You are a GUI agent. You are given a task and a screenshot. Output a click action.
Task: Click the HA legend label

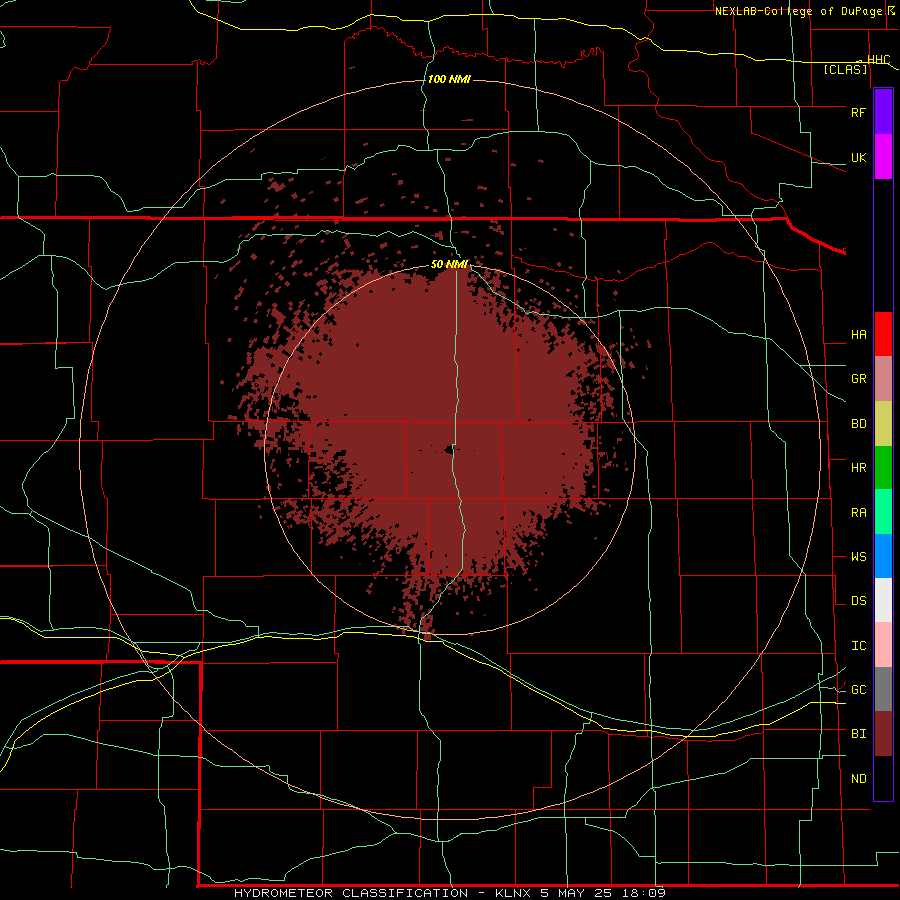pyautogui.click(x=858, y=335)
